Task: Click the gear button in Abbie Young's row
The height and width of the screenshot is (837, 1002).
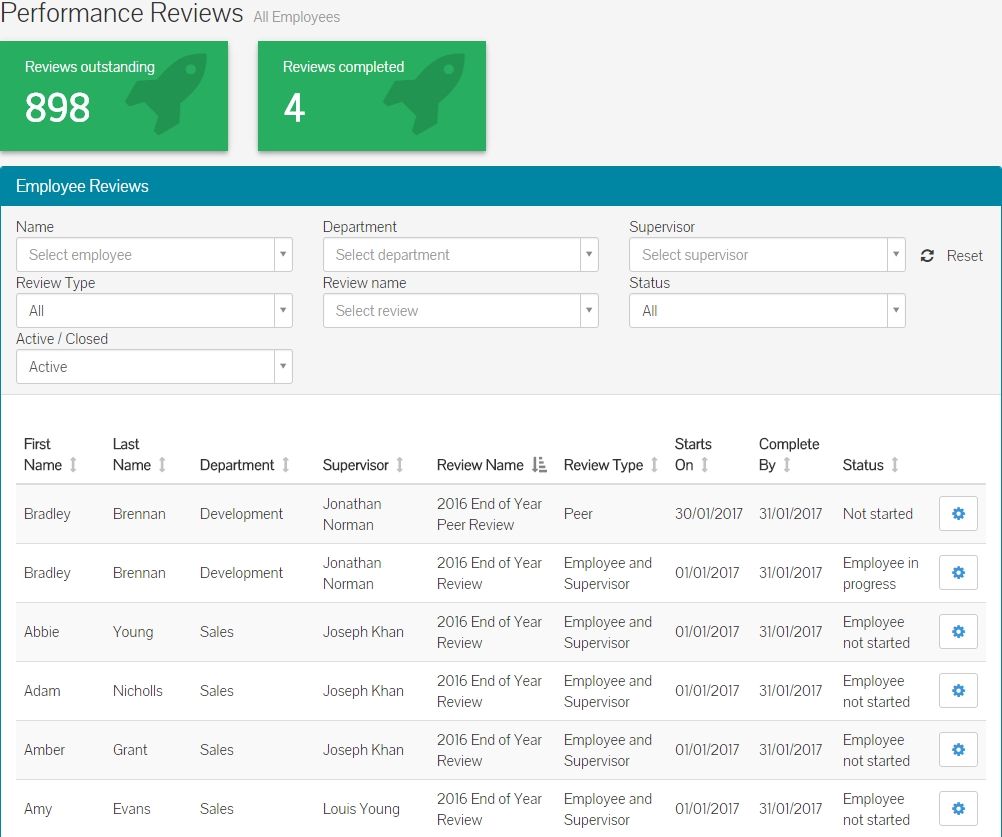Action: coord(958,631)
